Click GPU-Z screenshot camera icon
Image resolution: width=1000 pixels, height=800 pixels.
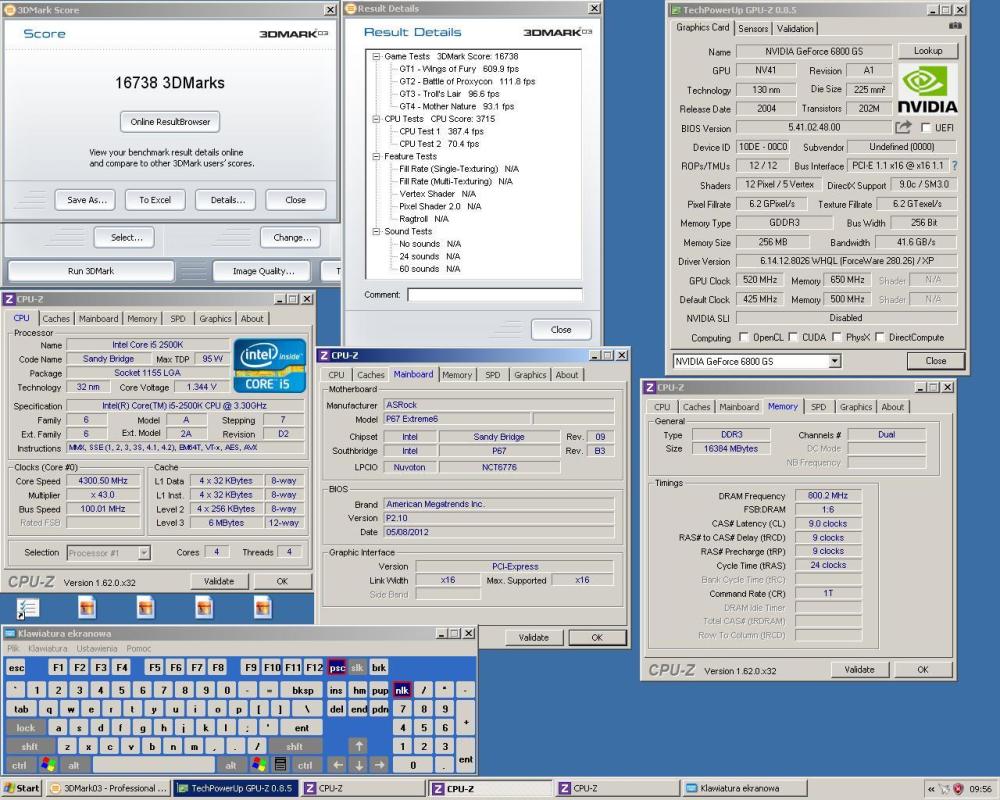(955, 26)
